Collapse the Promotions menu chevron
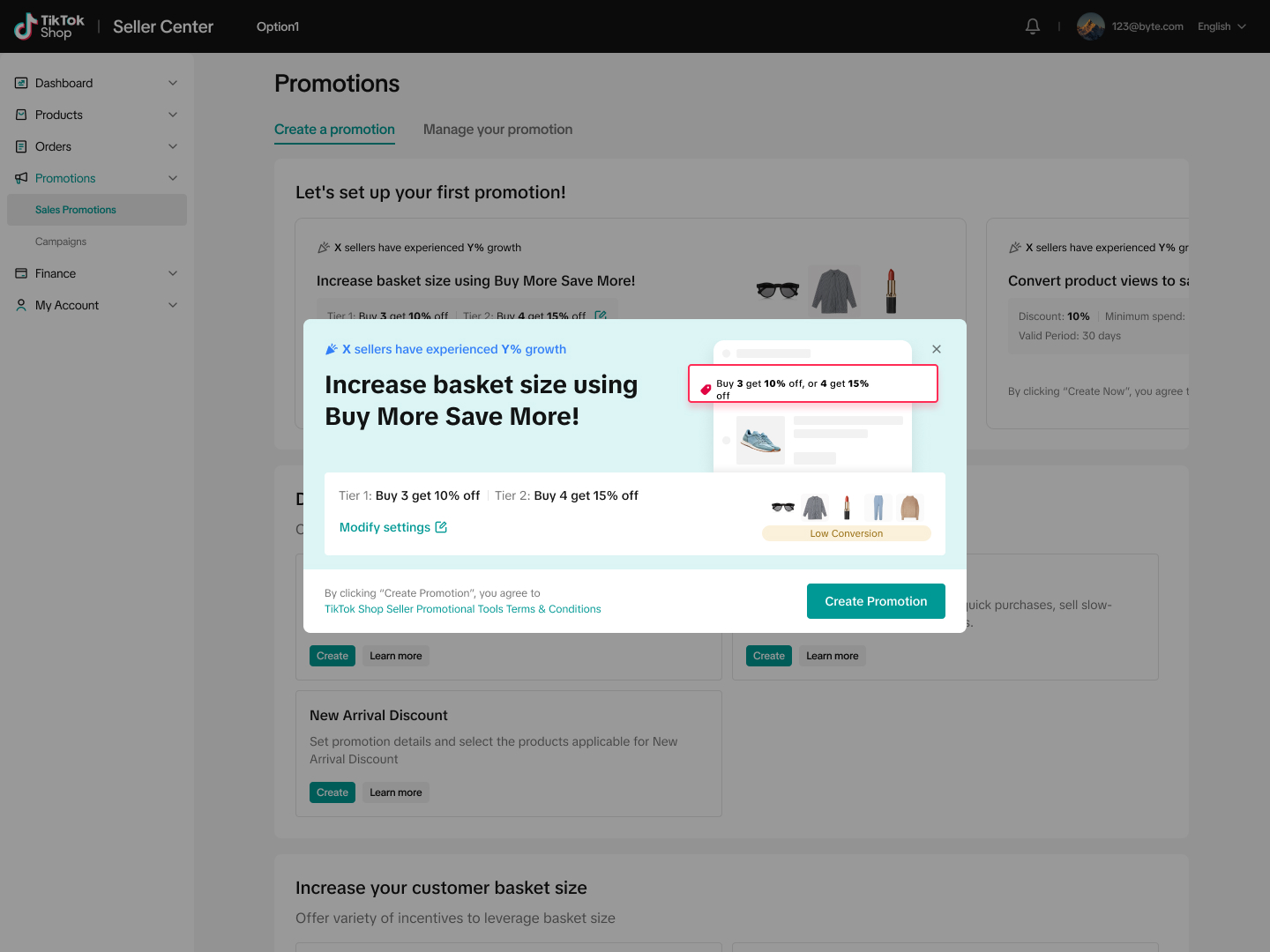The height and width of the screenshot is (952, 1270). 173,178
